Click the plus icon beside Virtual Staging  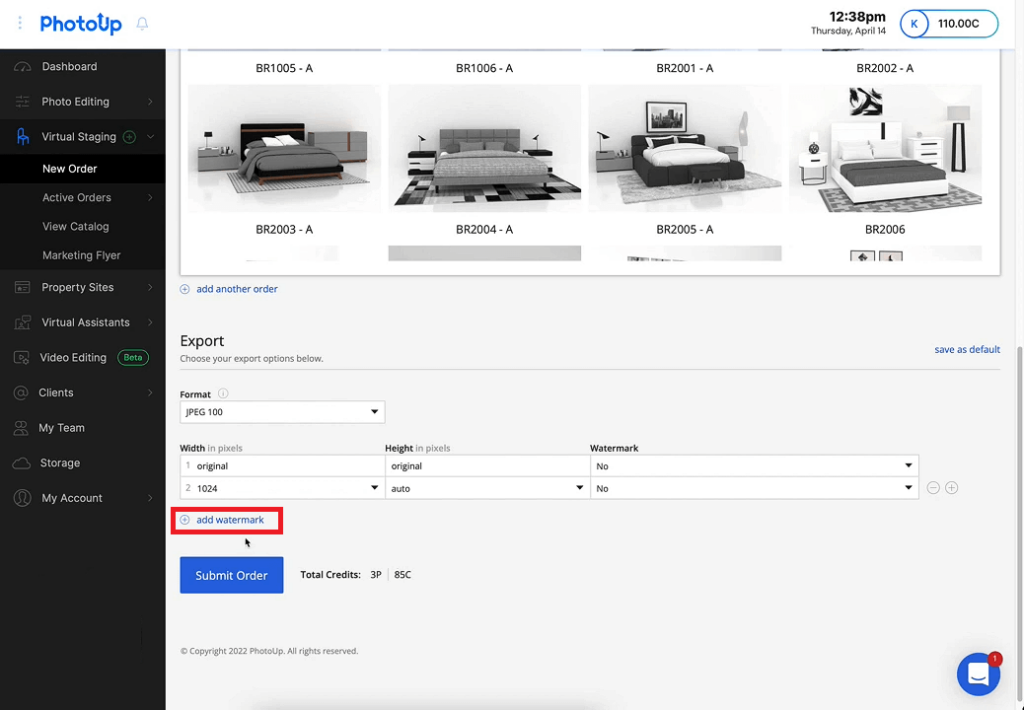[x=129, y=137]
